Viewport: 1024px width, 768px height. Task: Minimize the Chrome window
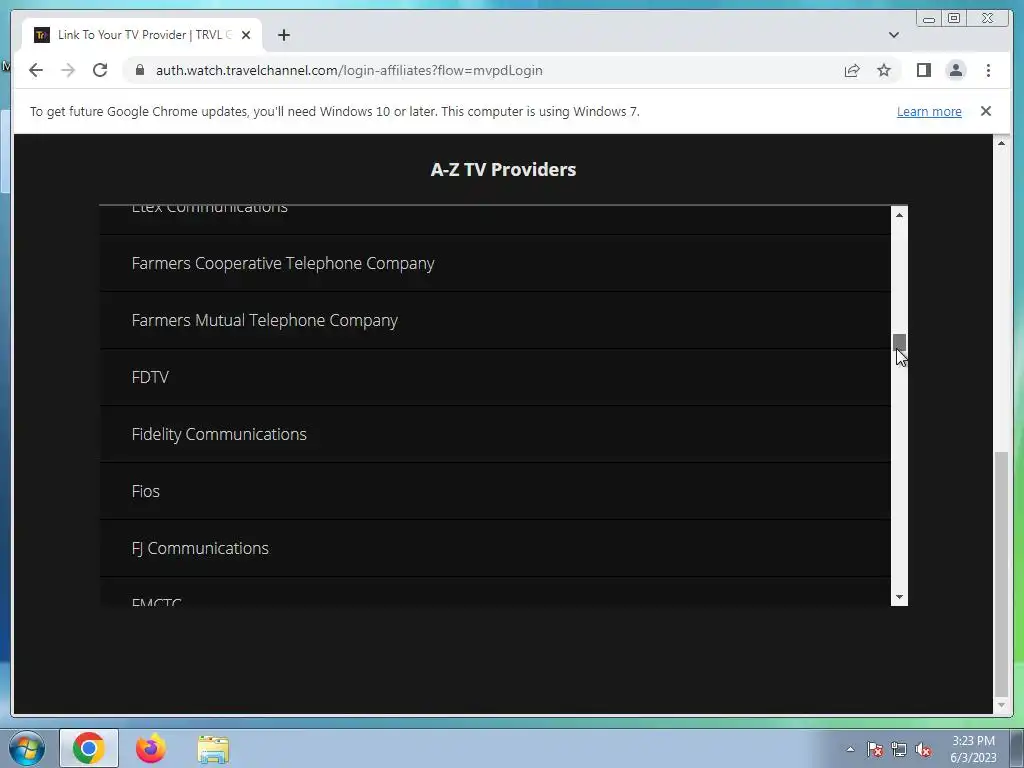[x=929, y=18]
